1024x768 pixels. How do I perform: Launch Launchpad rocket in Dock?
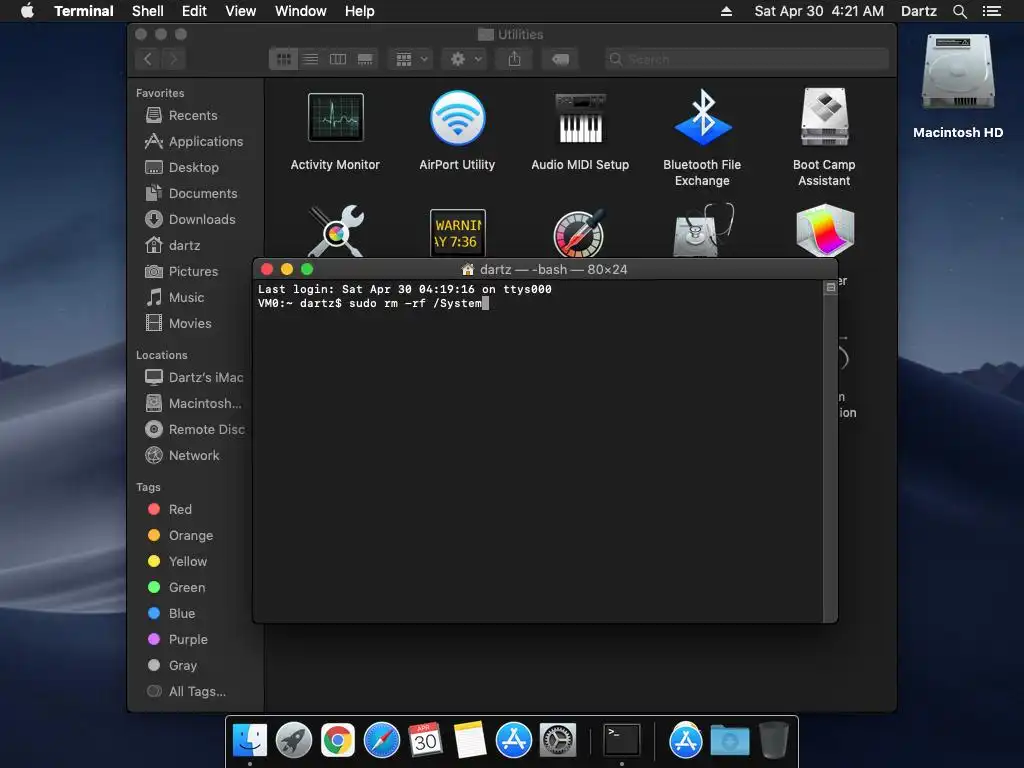point(294,741)
